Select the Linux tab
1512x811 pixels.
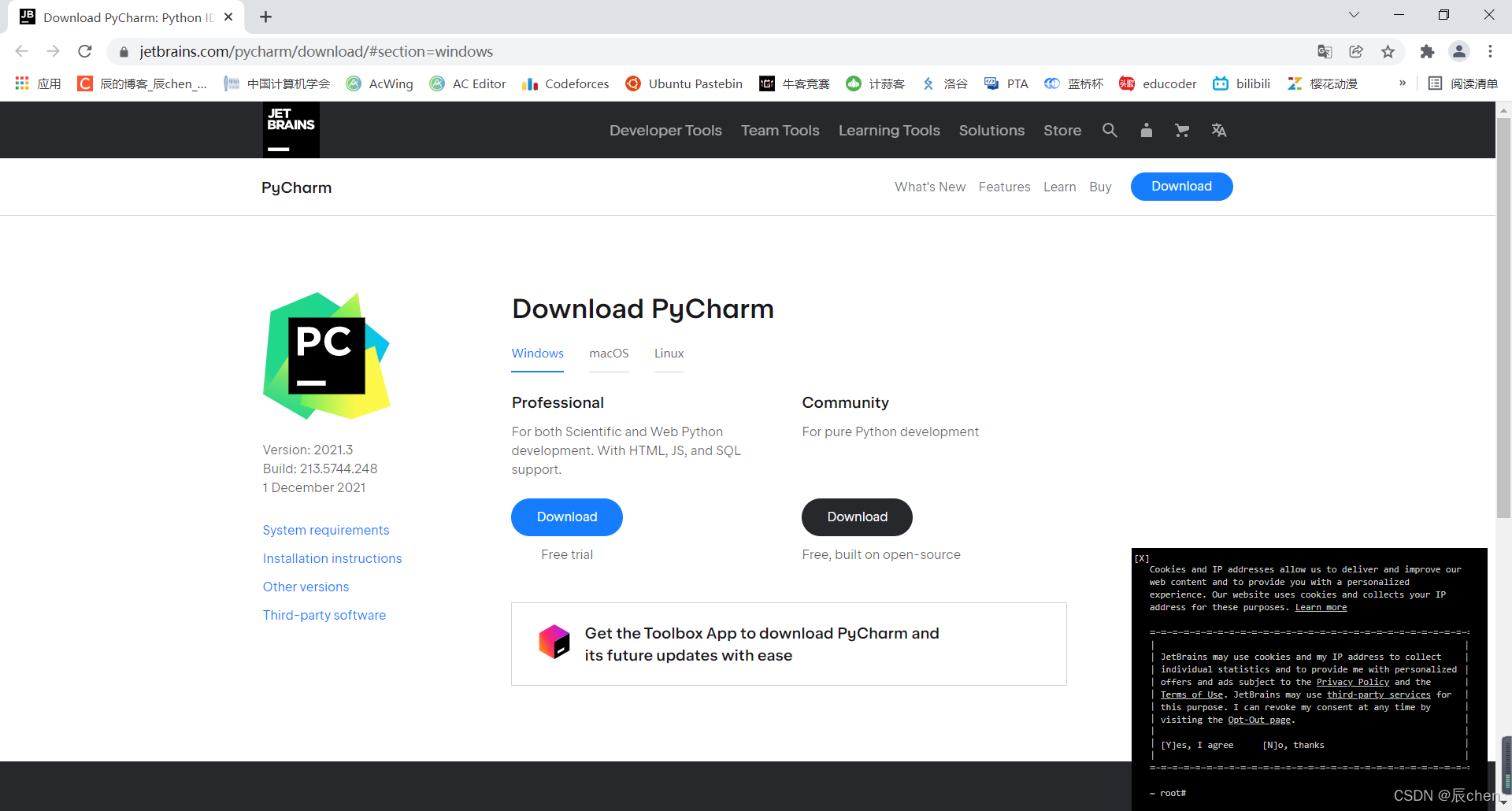coord(669,354)
